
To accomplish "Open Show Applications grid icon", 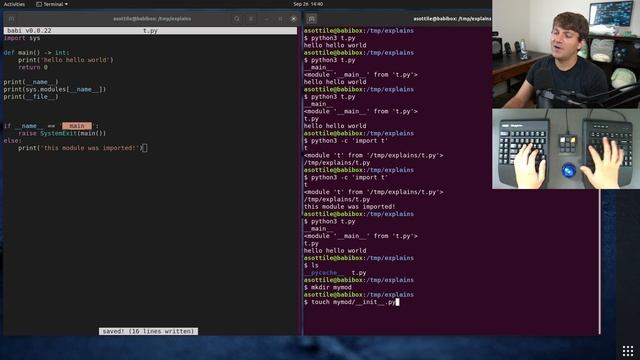I will 628,351.
